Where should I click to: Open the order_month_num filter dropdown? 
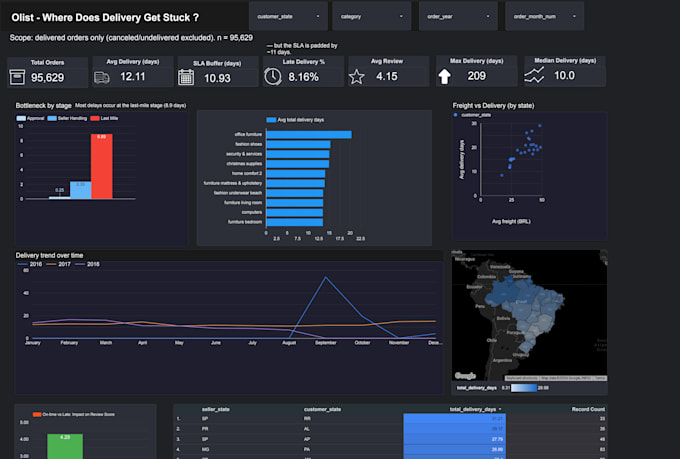pyautogui.click(x=545, y=16)
